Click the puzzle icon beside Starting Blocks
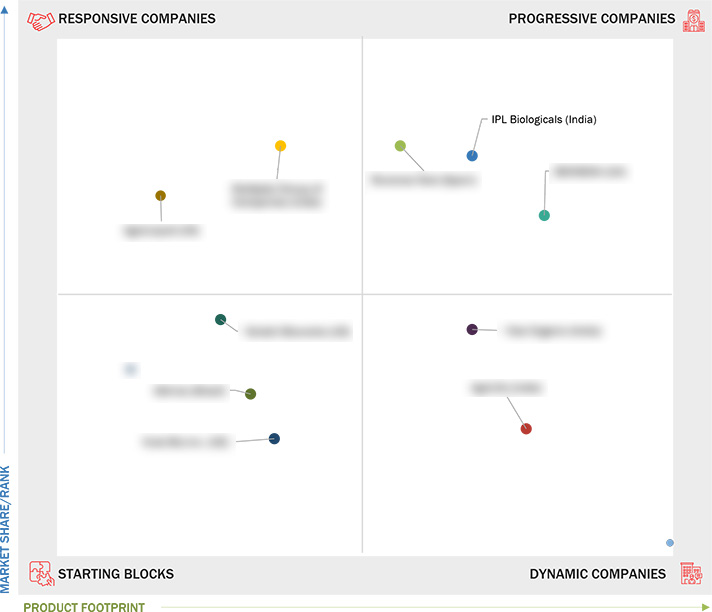Screen dimensions: 712x612 tap(42, 573)
